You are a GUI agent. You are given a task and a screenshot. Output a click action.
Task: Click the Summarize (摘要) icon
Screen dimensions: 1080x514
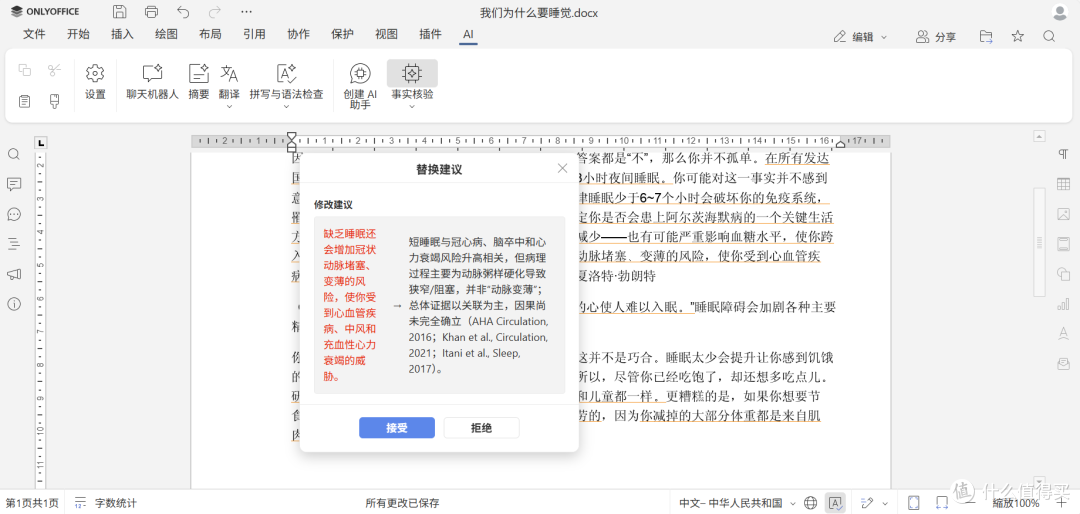click(198, 82)
